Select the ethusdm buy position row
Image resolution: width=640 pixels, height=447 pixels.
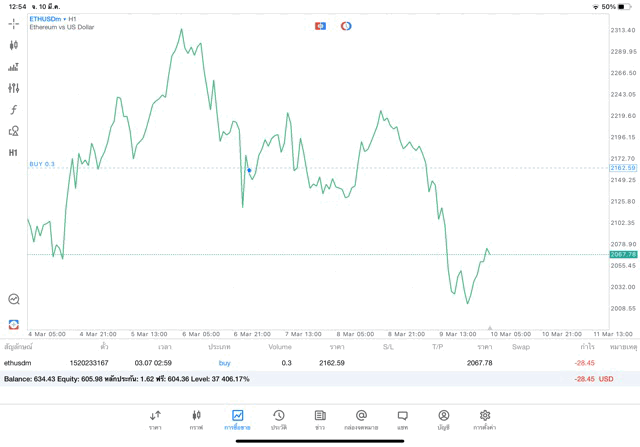[x=300, y=363]
